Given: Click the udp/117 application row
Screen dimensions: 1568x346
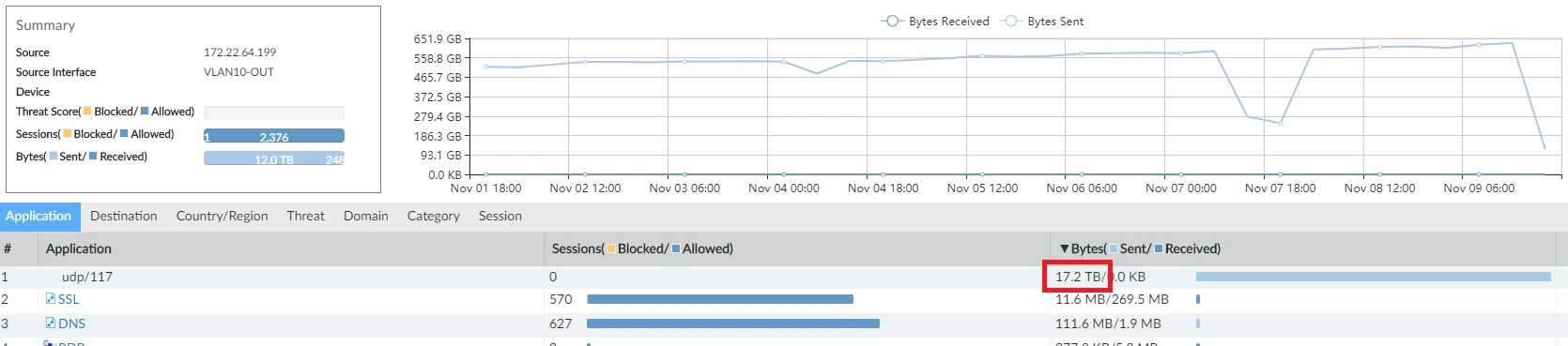Looking at the screenshot, I should tap(784, 277).
